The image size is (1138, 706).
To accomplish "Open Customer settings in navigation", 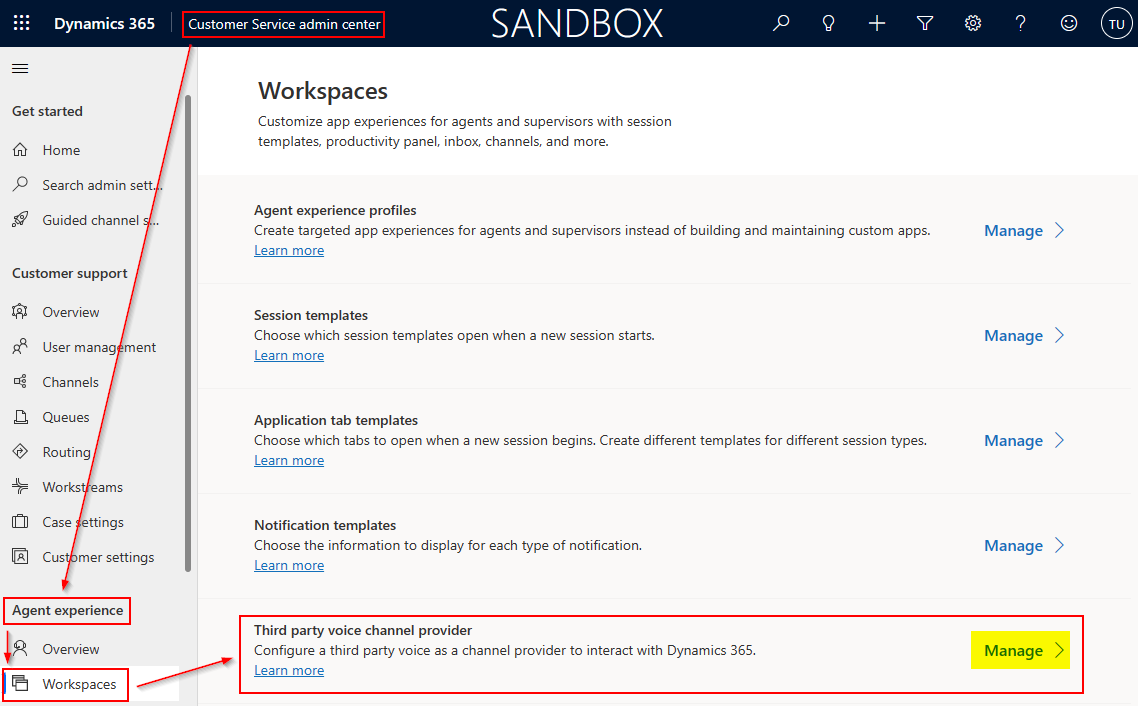I will (98, 557).
